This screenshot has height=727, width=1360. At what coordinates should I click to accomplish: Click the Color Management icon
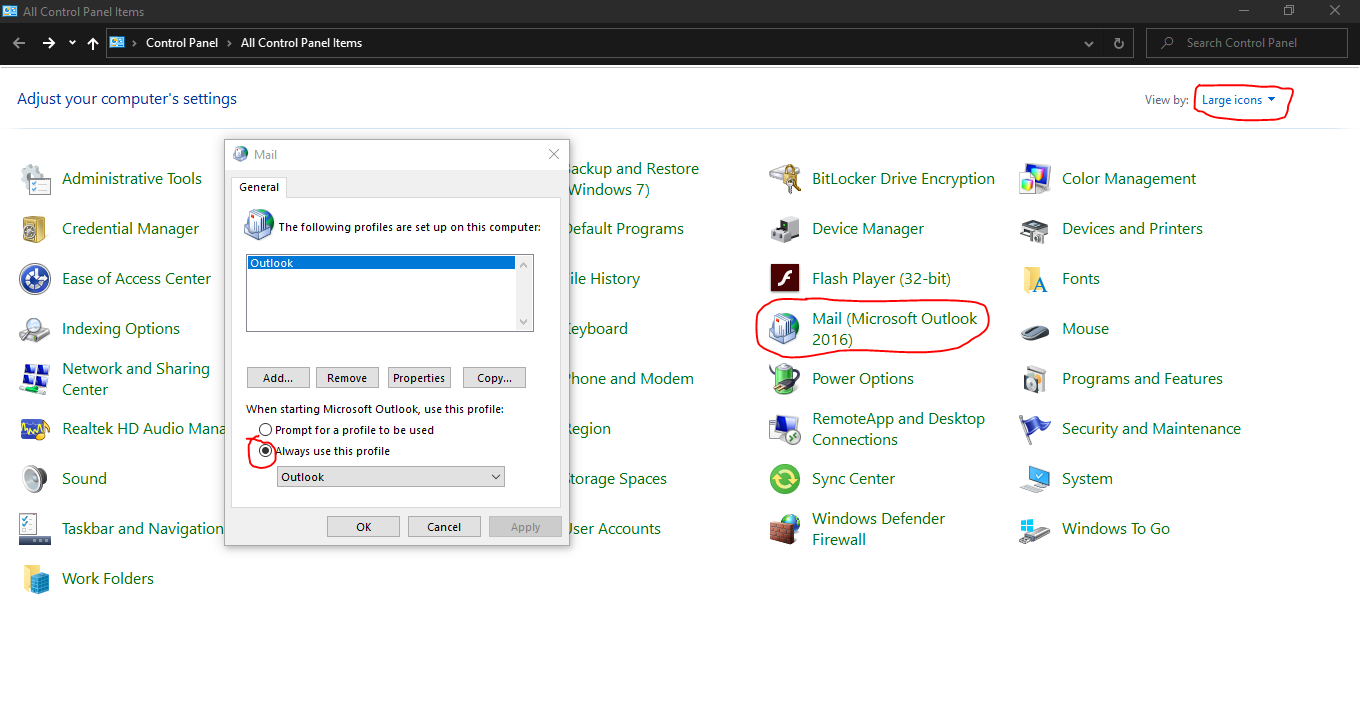click(1035, 179)
